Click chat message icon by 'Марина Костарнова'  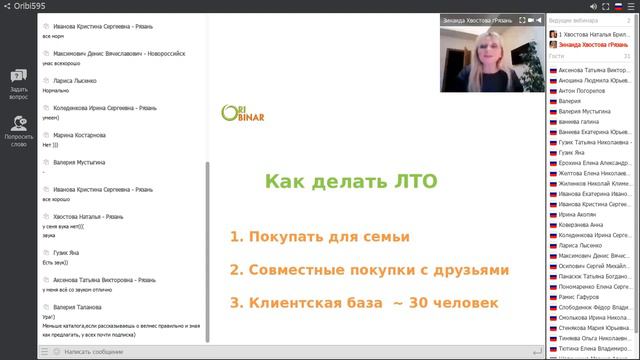click(x=46, y=135)
